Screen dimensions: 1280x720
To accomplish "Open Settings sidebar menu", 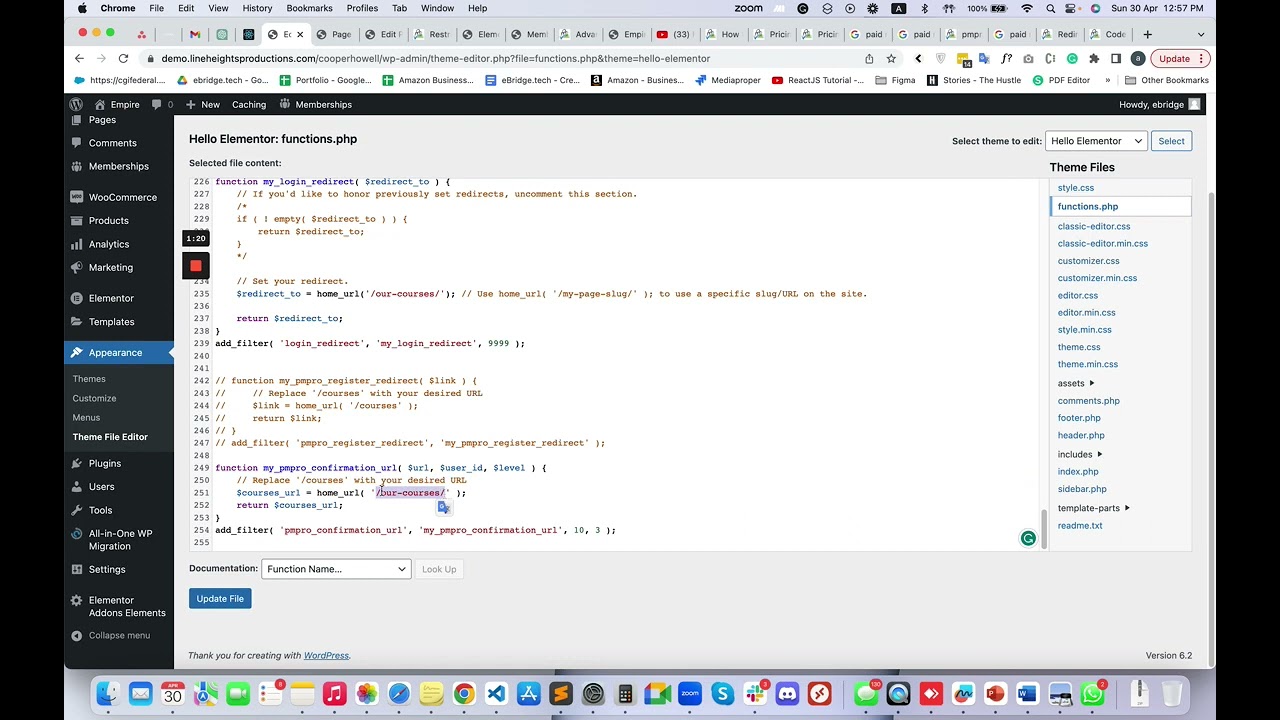I will (x=106, y=569).
